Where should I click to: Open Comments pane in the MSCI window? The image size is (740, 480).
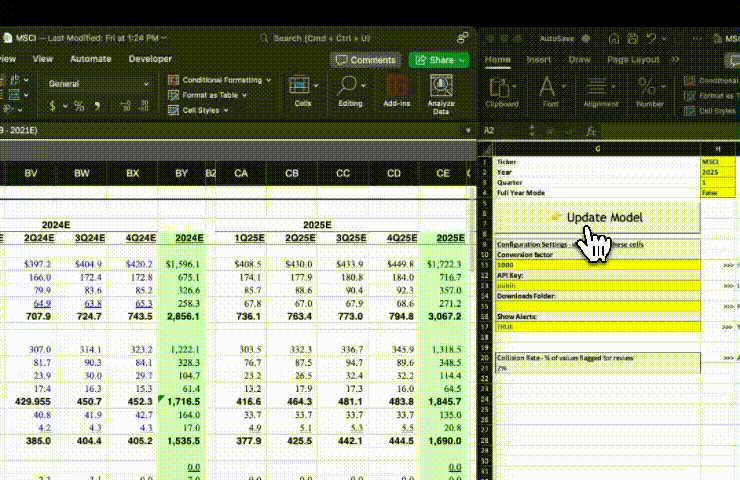[x=366, y=60]
